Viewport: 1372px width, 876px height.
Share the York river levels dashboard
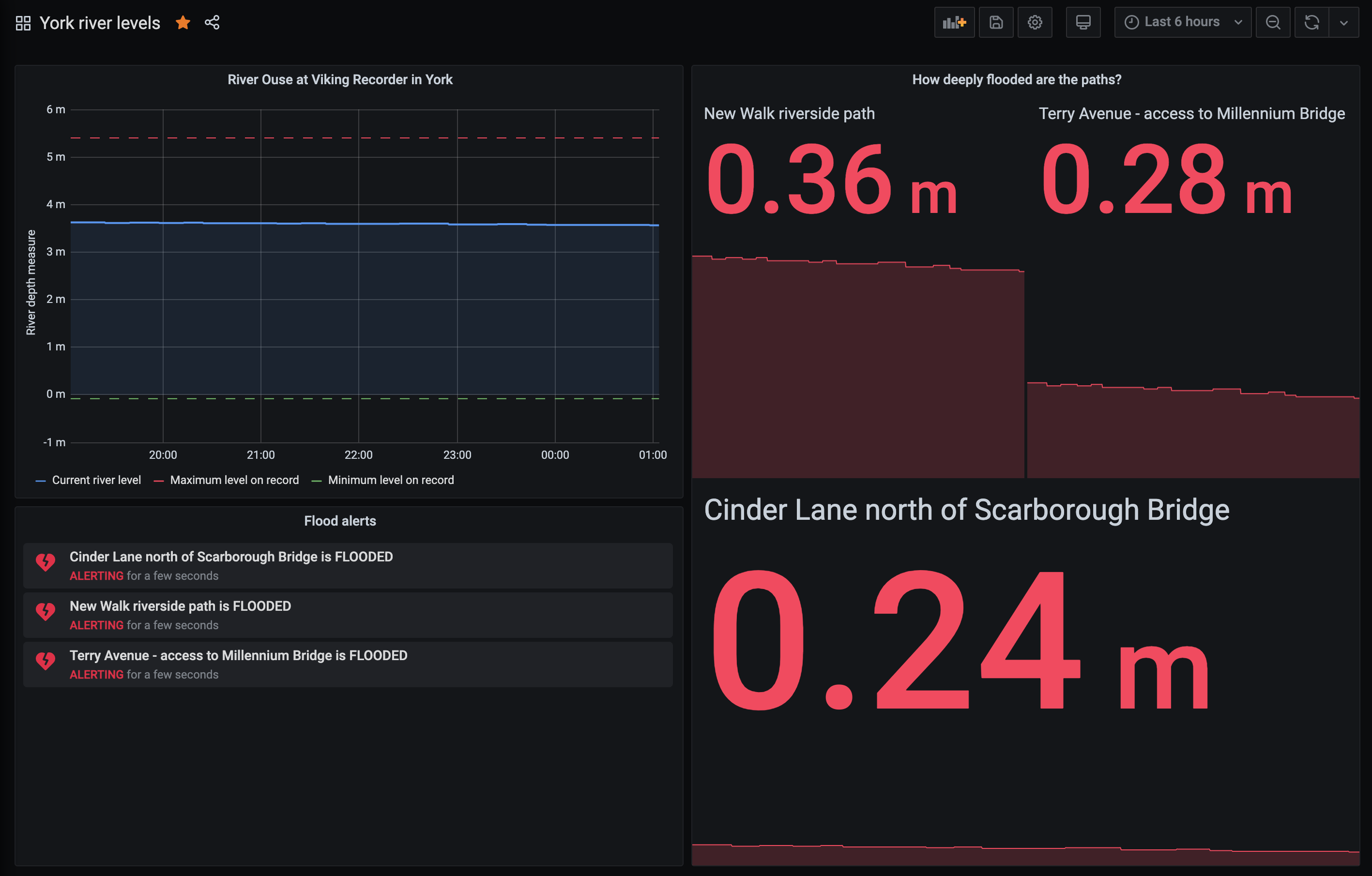212,22
